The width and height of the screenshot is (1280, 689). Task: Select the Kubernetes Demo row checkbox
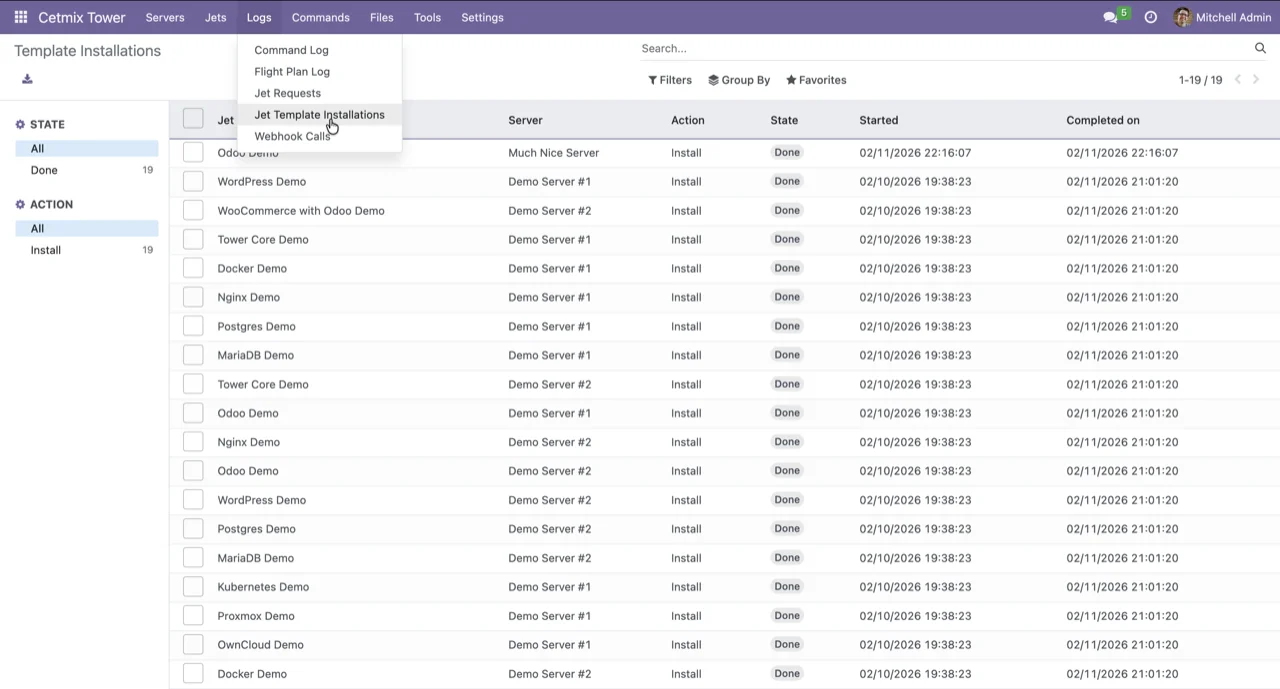193,587
